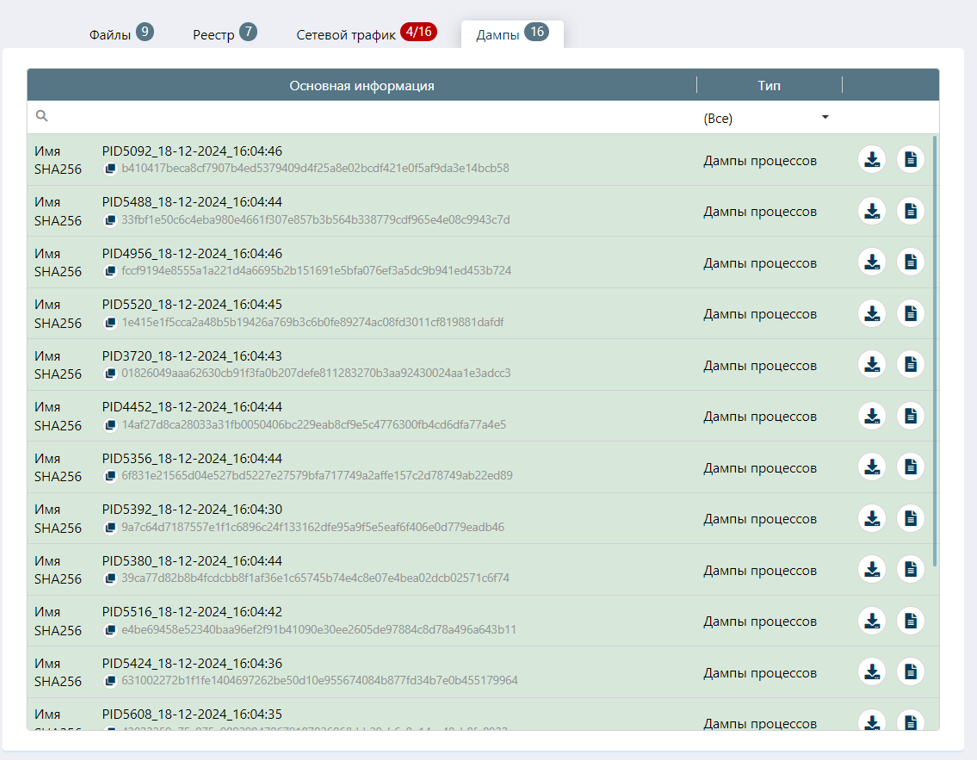
Task: Click the search magnifier icon
Action: 42,117
